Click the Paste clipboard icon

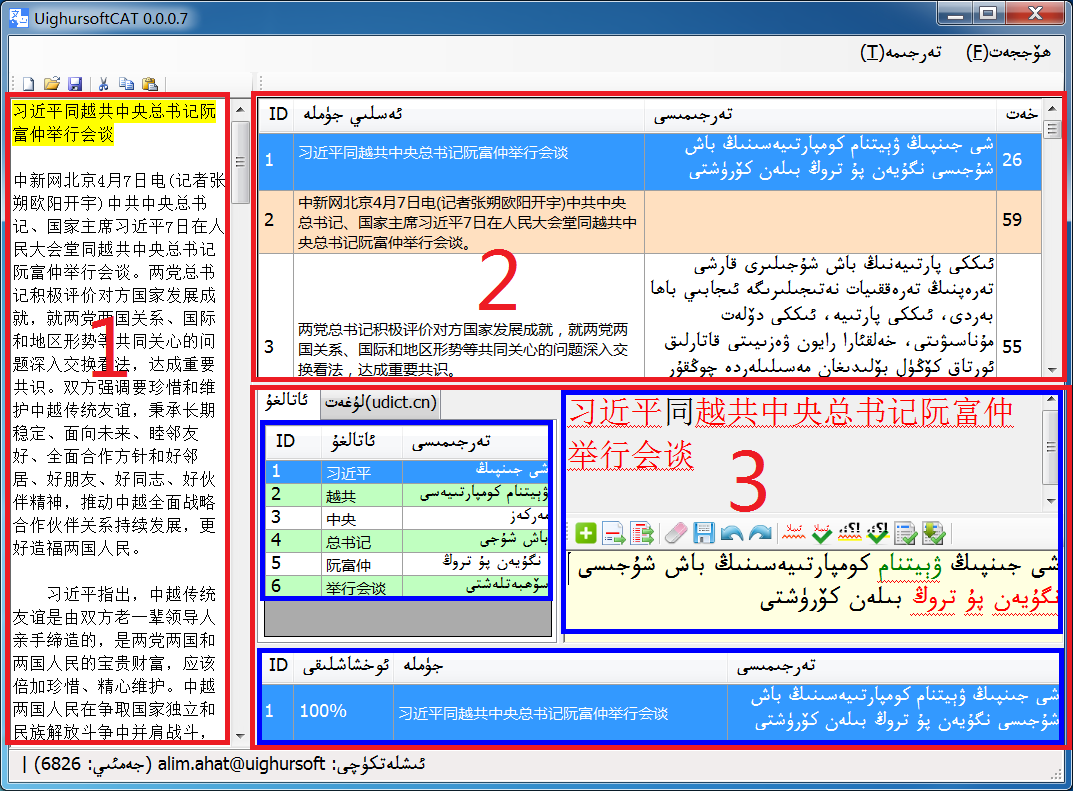tap(150, 83)
